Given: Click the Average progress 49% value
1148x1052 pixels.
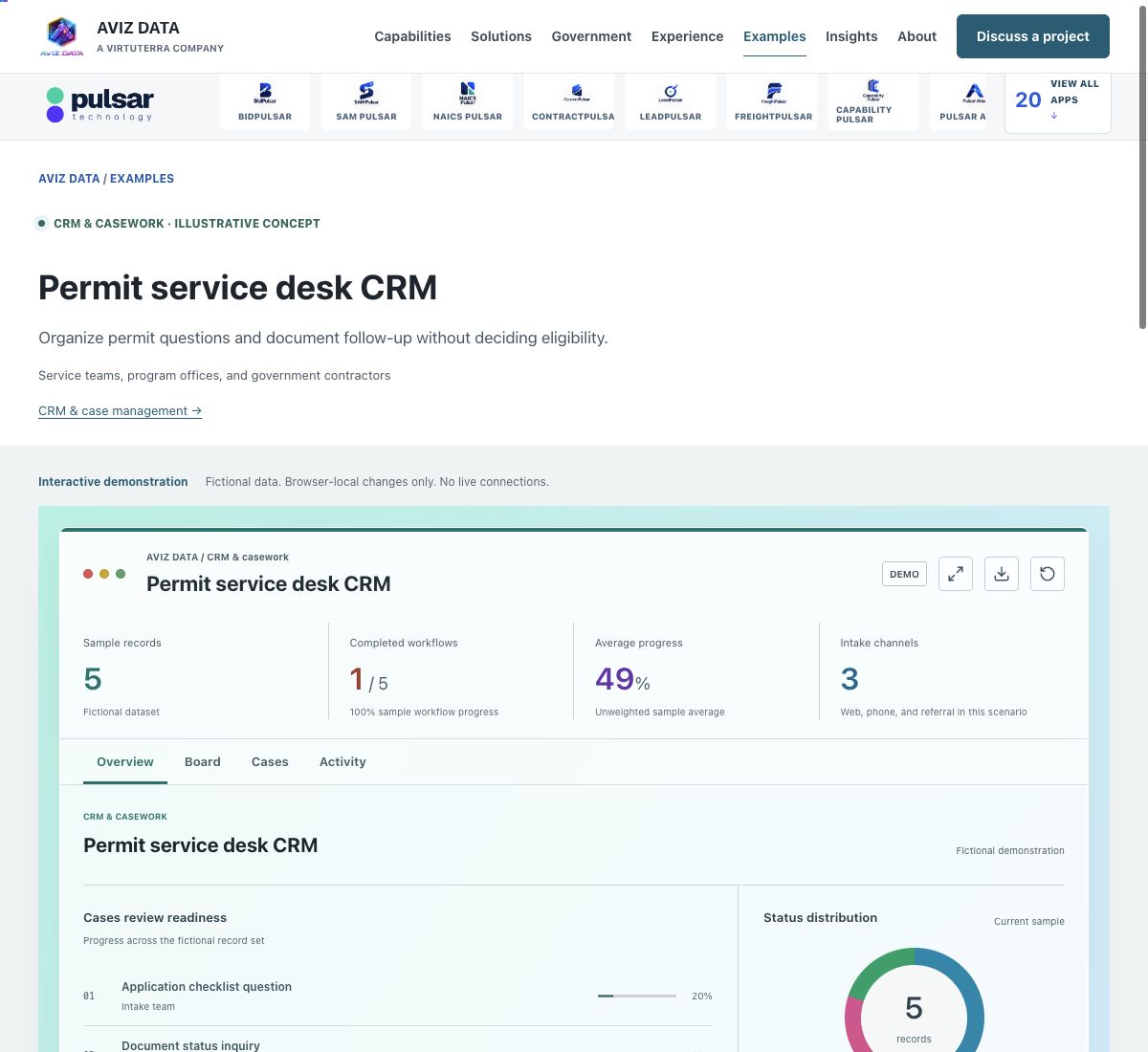Looking at the screenshot, I should [x=623, y=680].
